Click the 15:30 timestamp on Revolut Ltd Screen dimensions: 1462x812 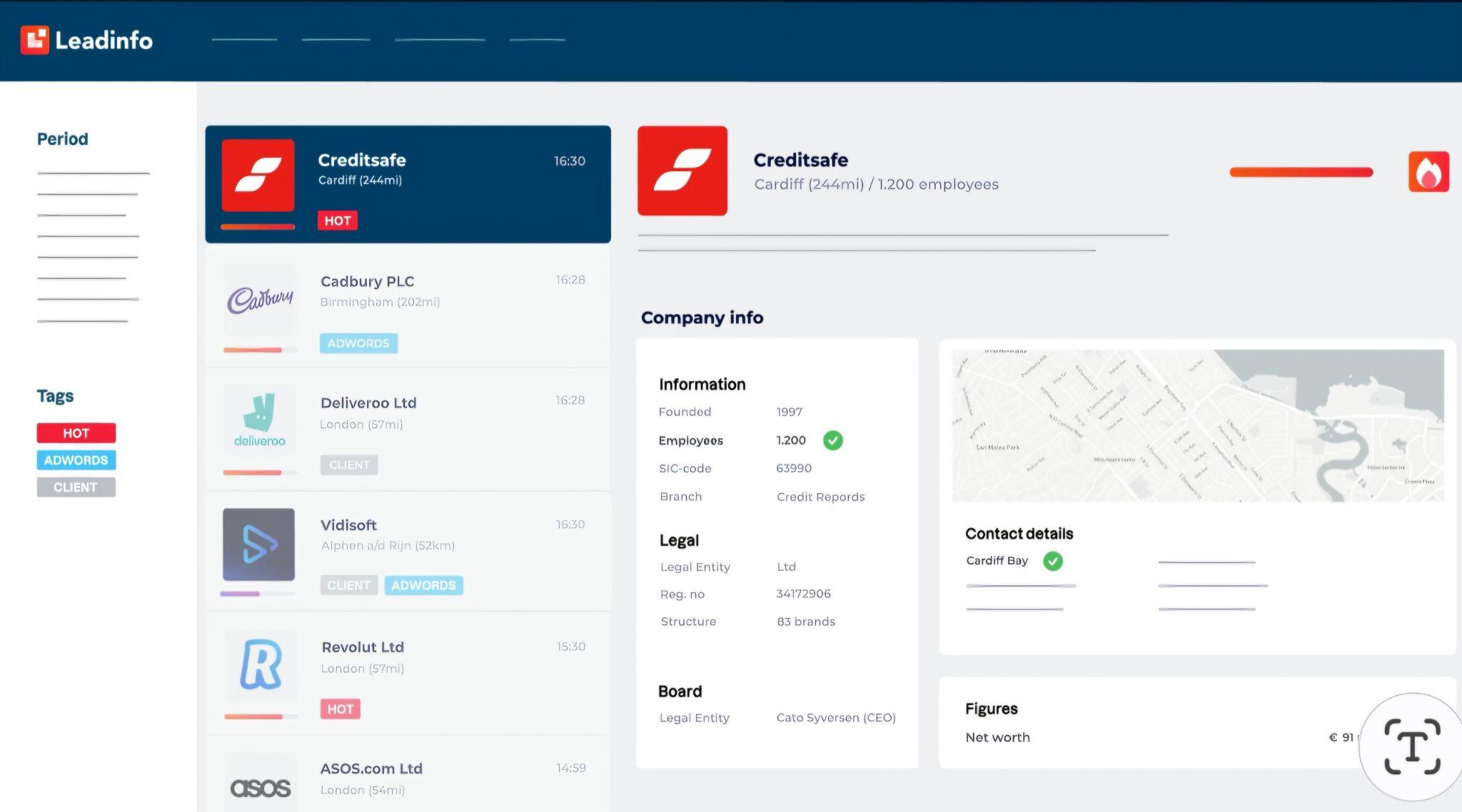(571, 646)
